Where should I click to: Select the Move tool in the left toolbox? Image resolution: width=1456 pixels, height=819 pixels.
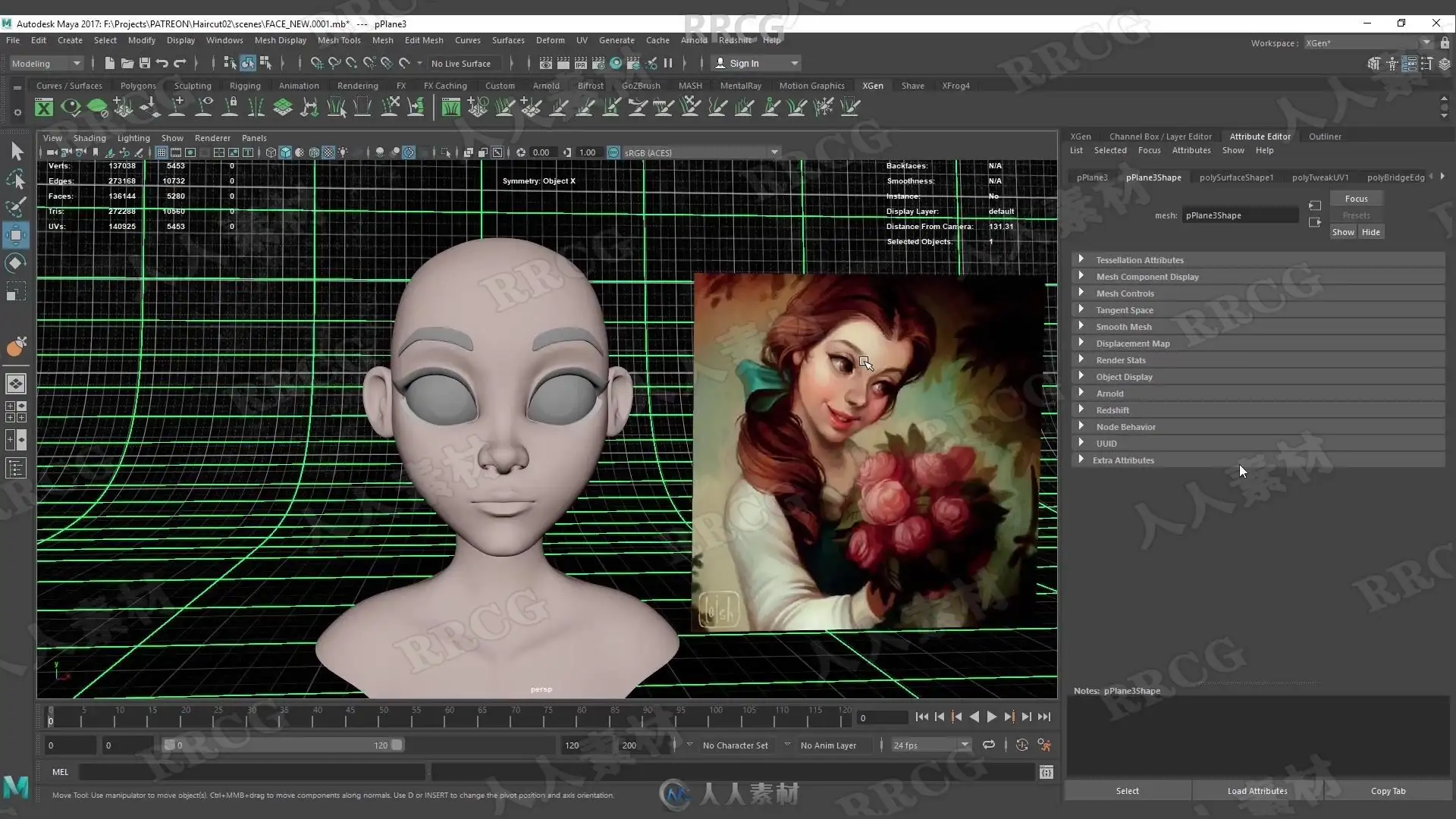[15, 234]
